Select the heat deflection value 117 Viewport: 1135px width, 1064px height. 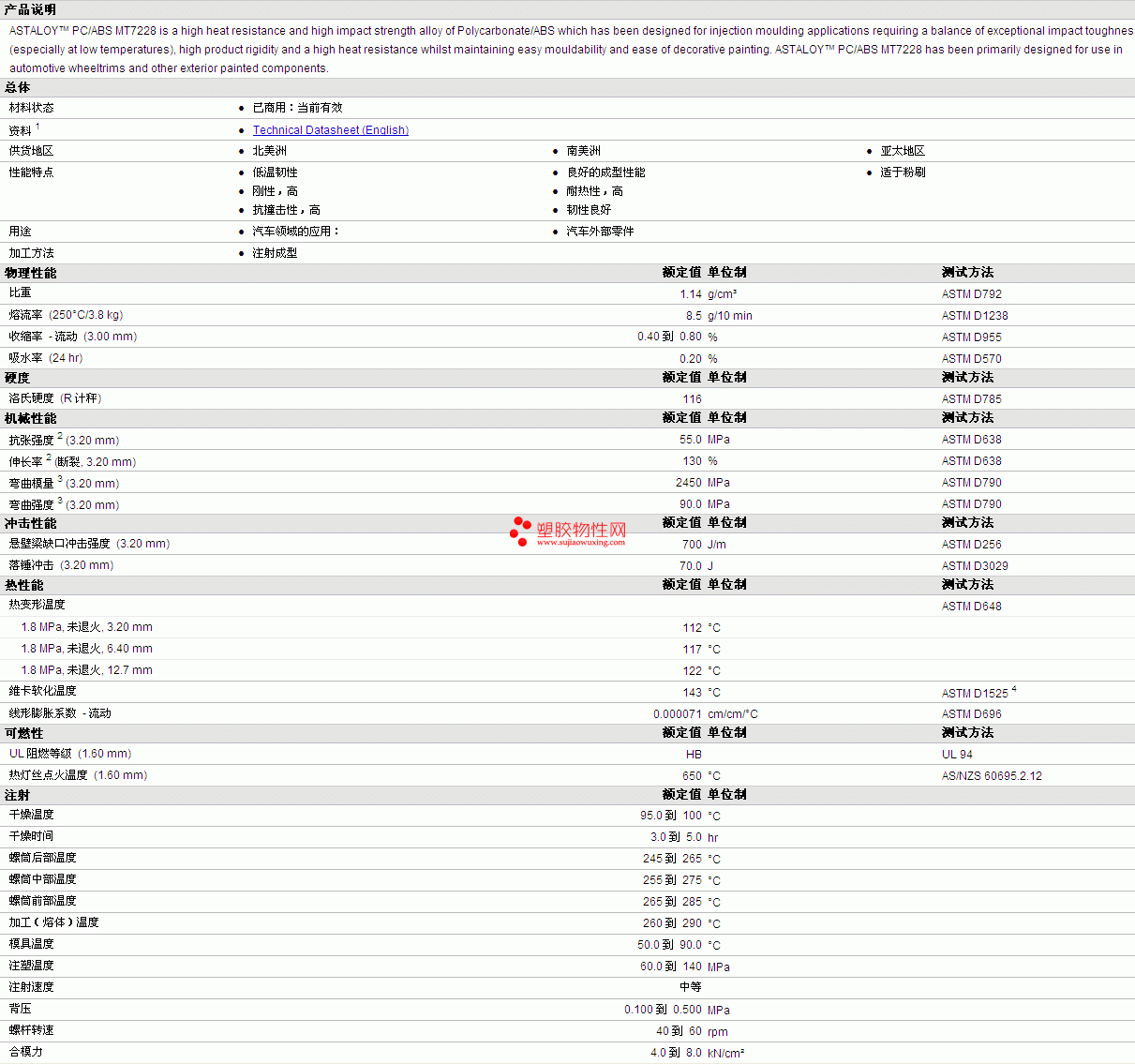pos(693,650)
